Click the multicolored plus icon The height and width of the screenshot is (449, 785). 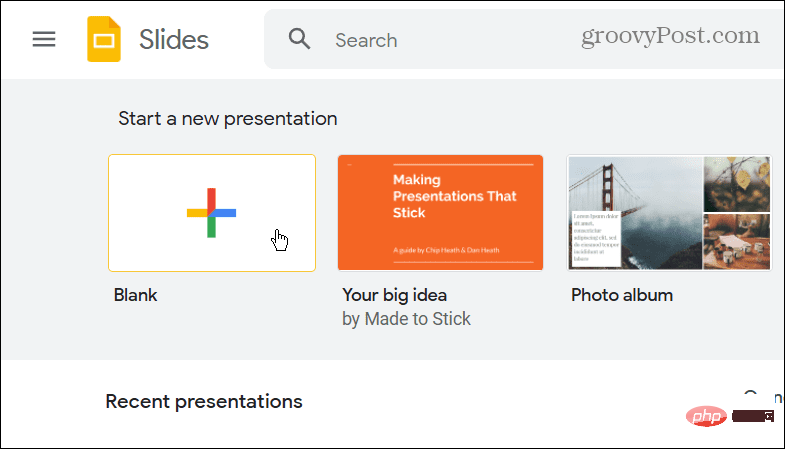211,213
